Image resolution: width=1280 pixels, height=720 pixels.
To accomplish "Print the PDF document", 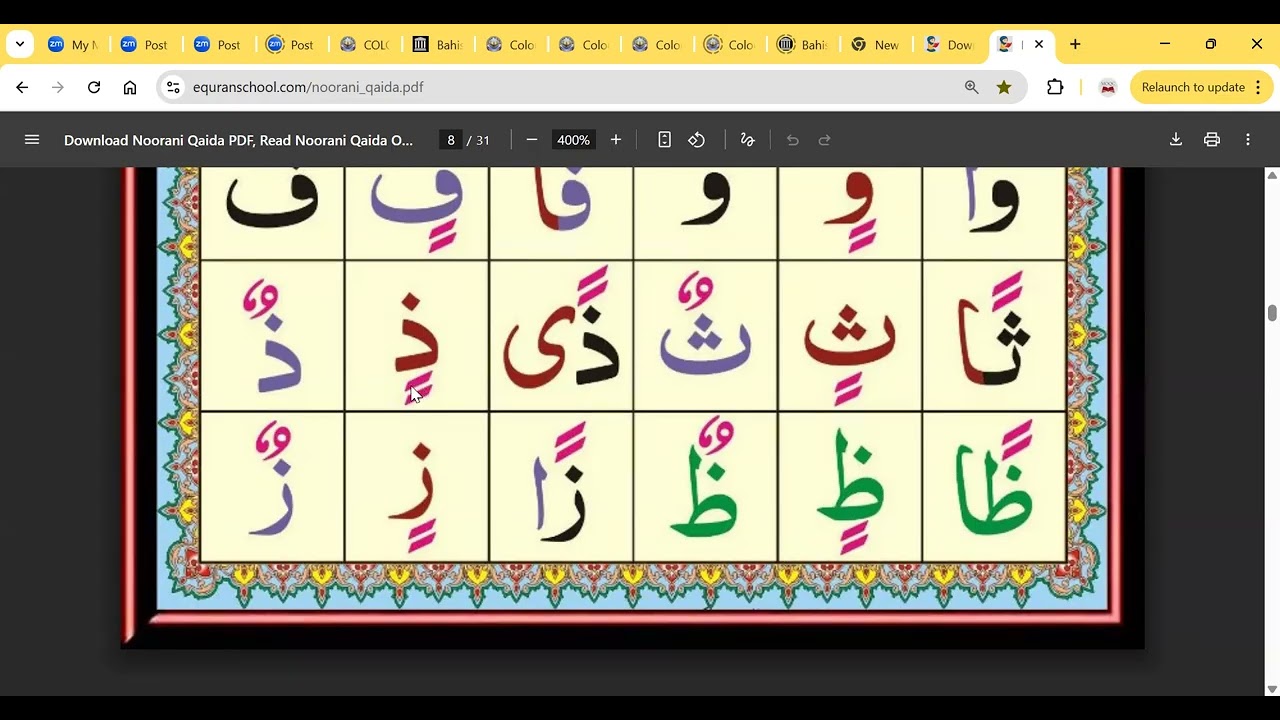I will click(x=1212, y=140).
